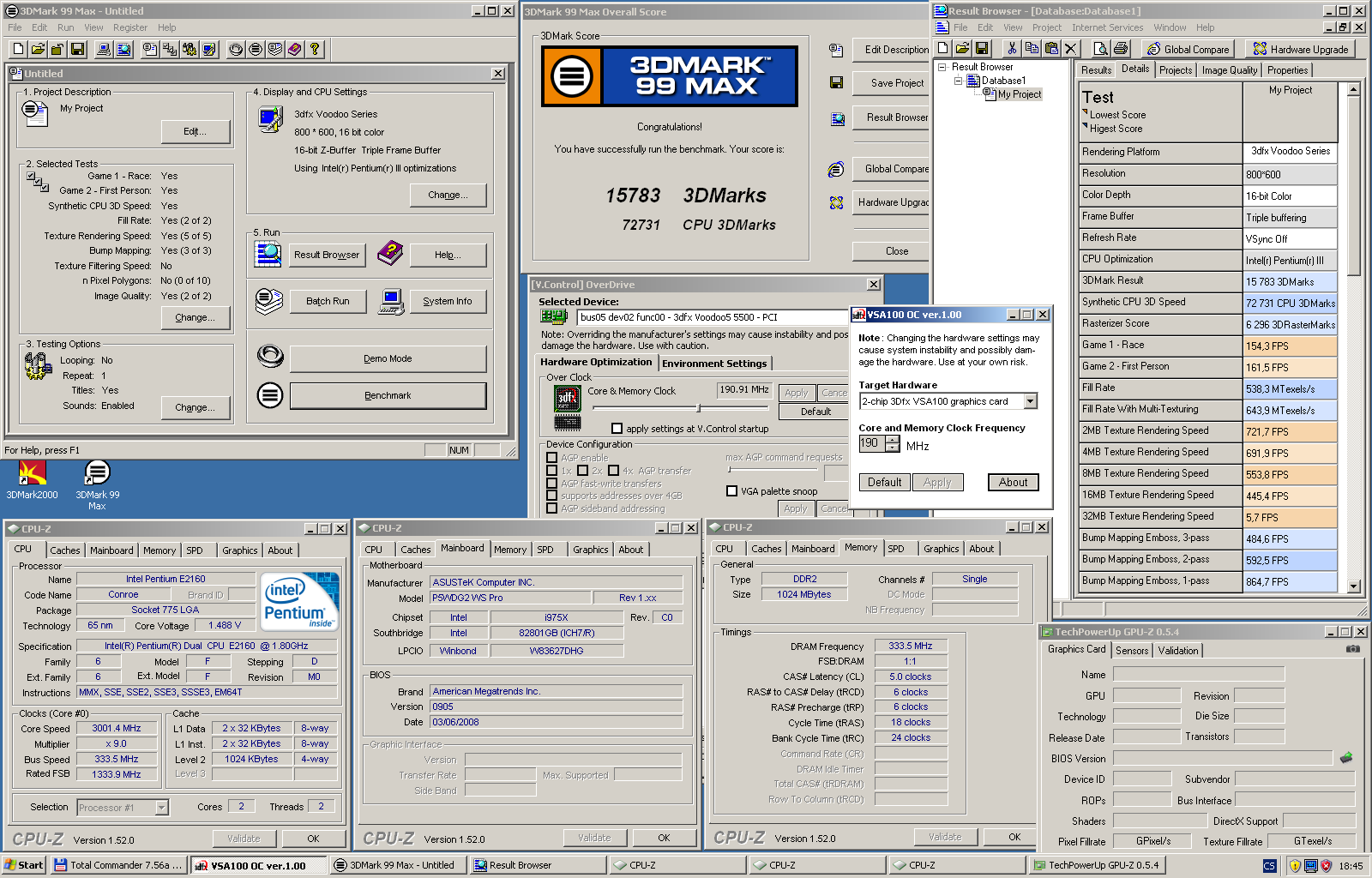The width and height of the screenshot is (1372, 878).
Task: Select My Project tree item in Result Browser
Action: (1019, 94)
